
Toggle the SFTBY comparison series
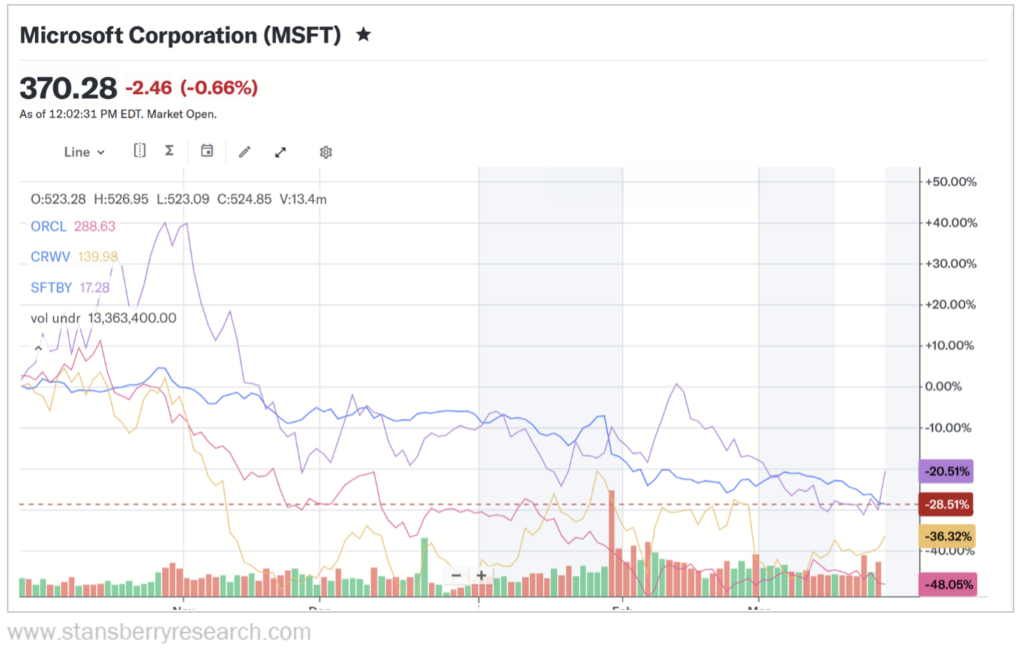pyautogui.click(x=48, y=287)
